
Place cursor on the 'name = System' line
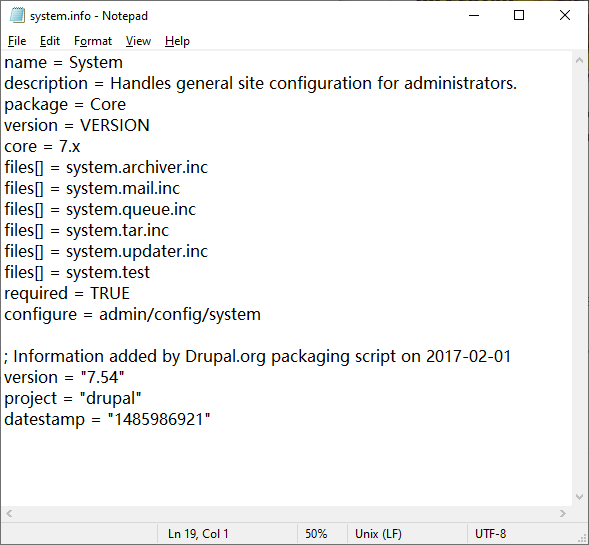(x=63, y=62)
